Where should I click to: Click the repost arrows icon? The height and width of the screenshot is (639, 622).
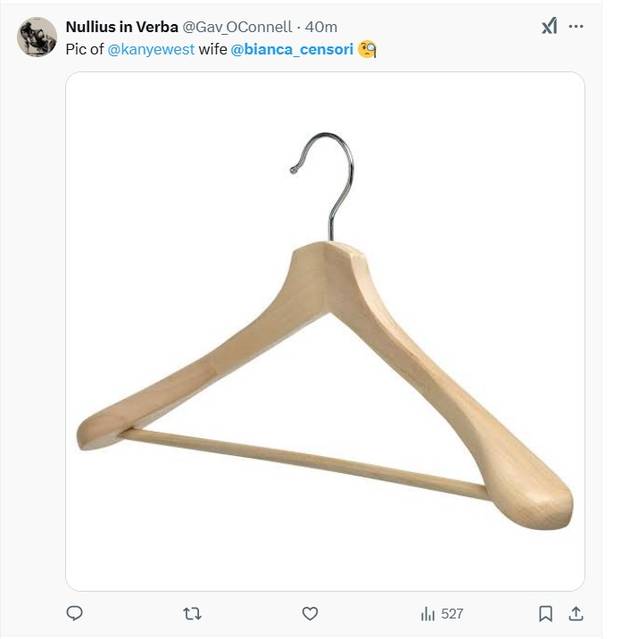coord(193,613)
